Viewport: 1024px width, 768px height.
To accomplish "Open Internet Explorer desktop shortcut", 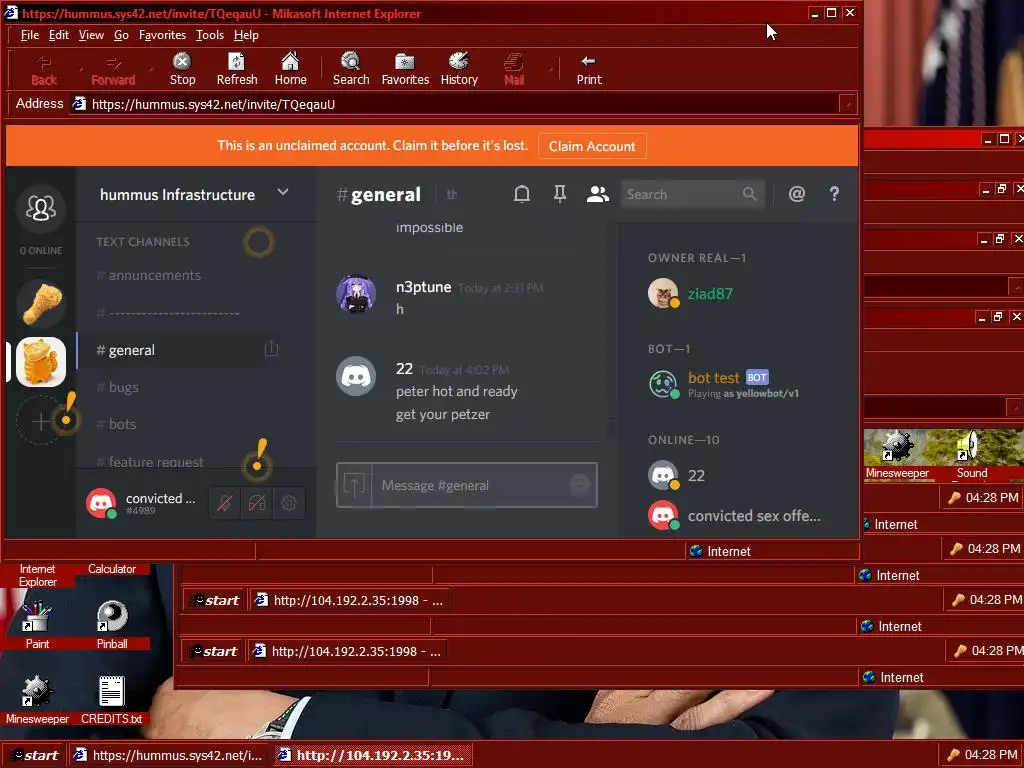I will (x=37, y=575).
